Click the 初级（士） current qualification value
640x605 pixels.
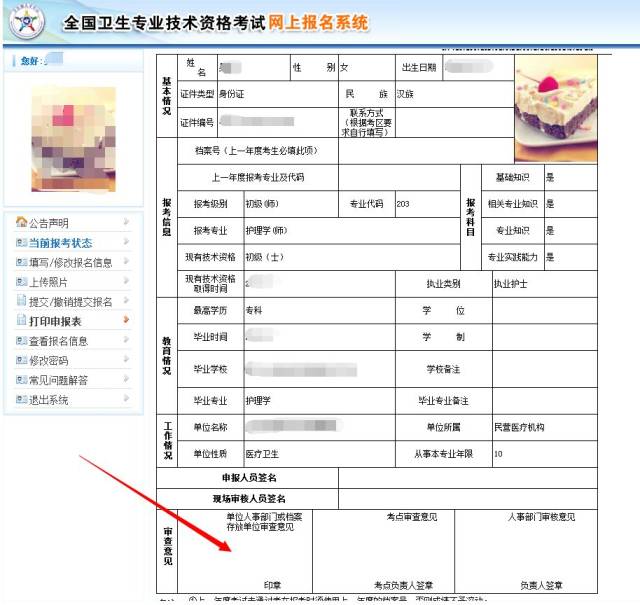(264, 257)
